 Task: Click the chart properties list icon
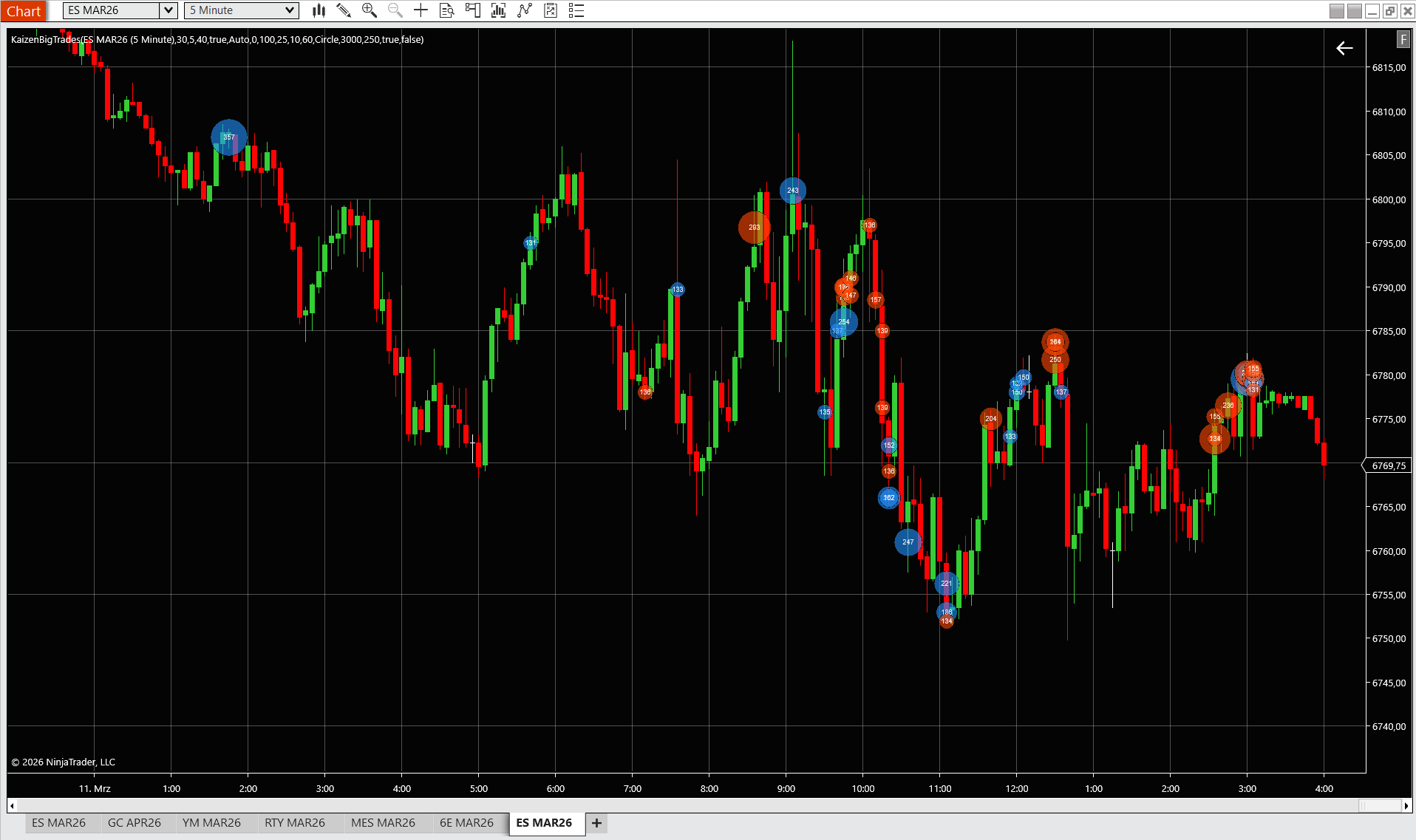pos(576,10)
